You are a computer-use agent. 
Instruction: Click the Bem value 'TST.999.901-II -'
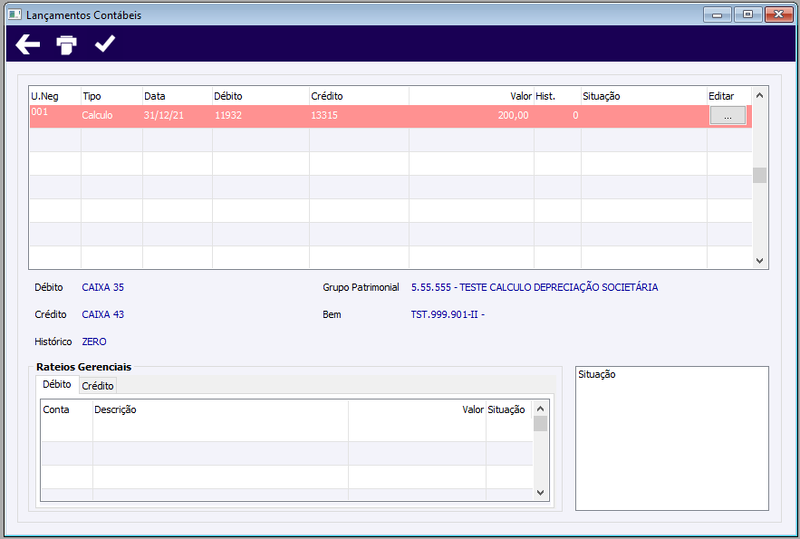(x=447, y=314)
